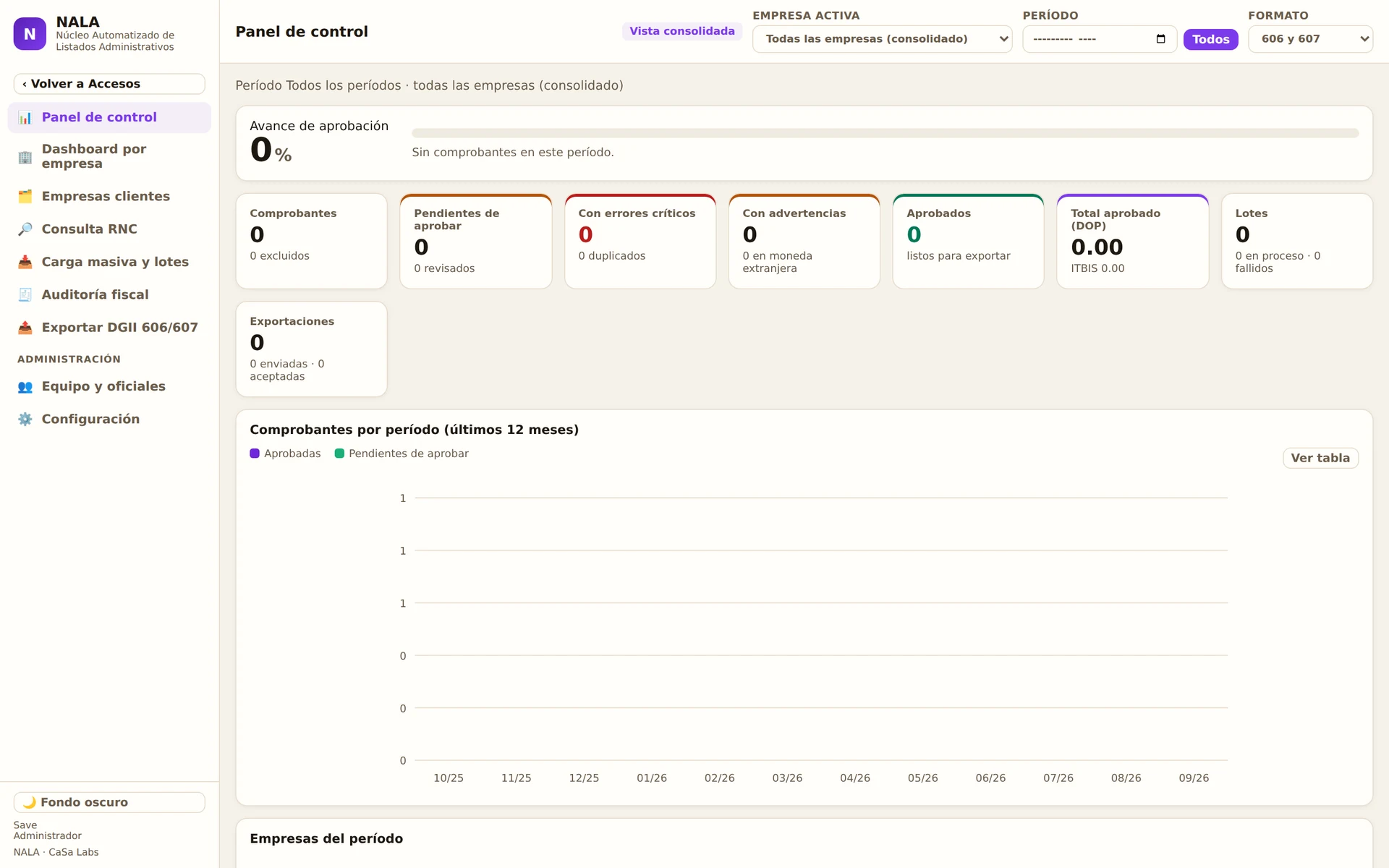Open Carga masiva y lotes menu item

109,262
